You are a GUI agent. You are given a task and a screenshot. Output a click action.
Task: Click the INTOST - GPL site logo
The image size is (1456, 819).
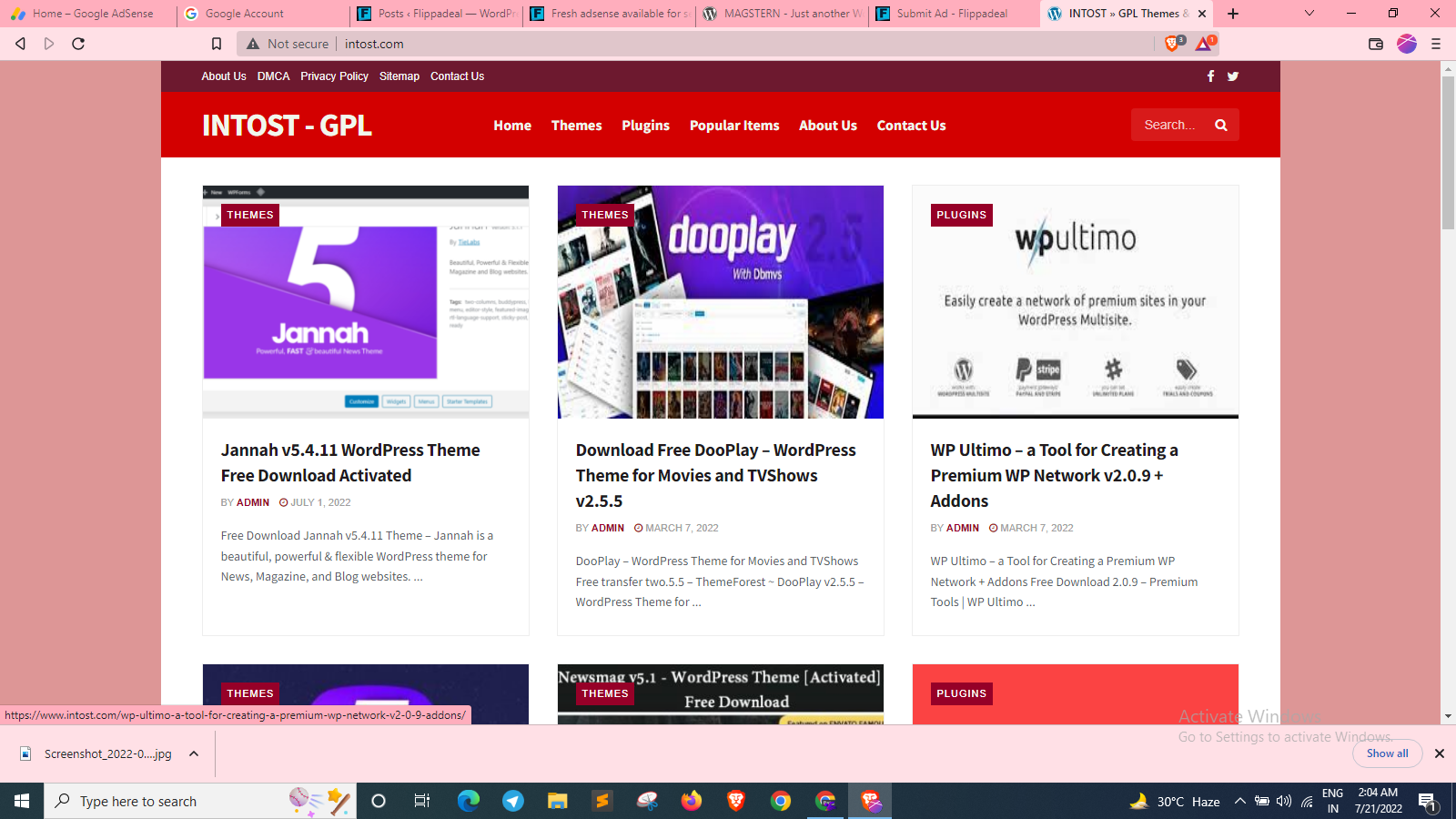[x=287, y=125]
